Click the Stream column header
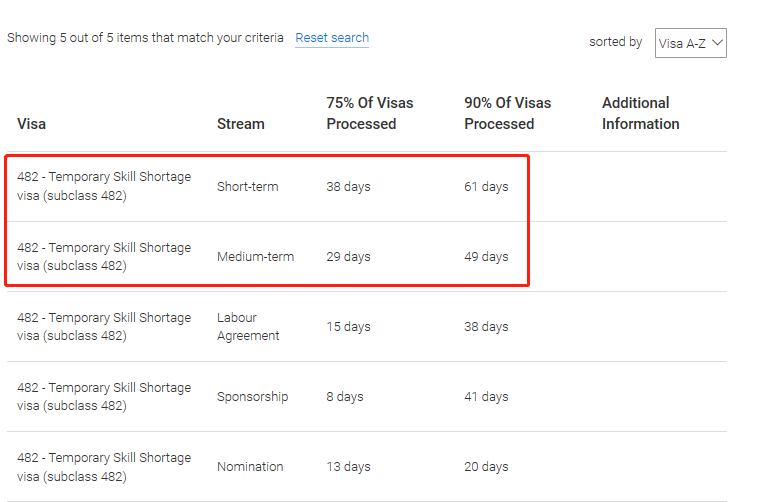This screenshot has height=502, width=760. (x=241, y=124)
